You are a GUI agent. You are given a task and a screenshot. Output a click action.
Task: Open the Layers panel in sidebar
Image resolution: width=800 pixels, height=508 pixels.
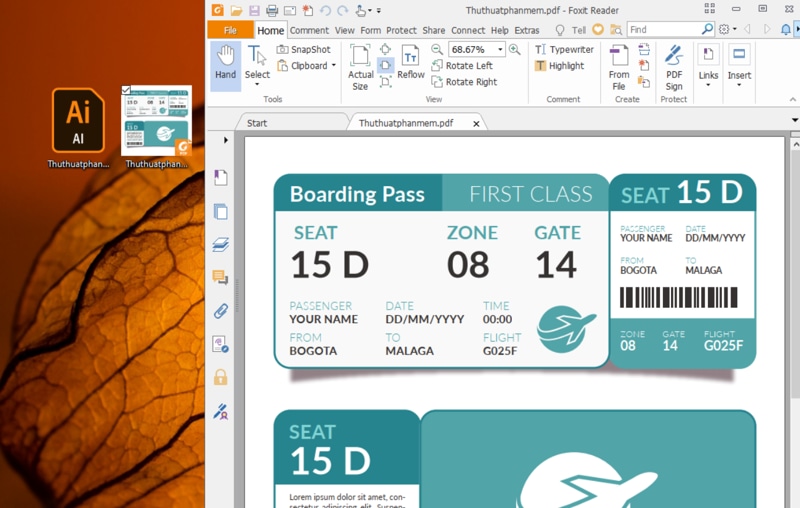[220, 245]
